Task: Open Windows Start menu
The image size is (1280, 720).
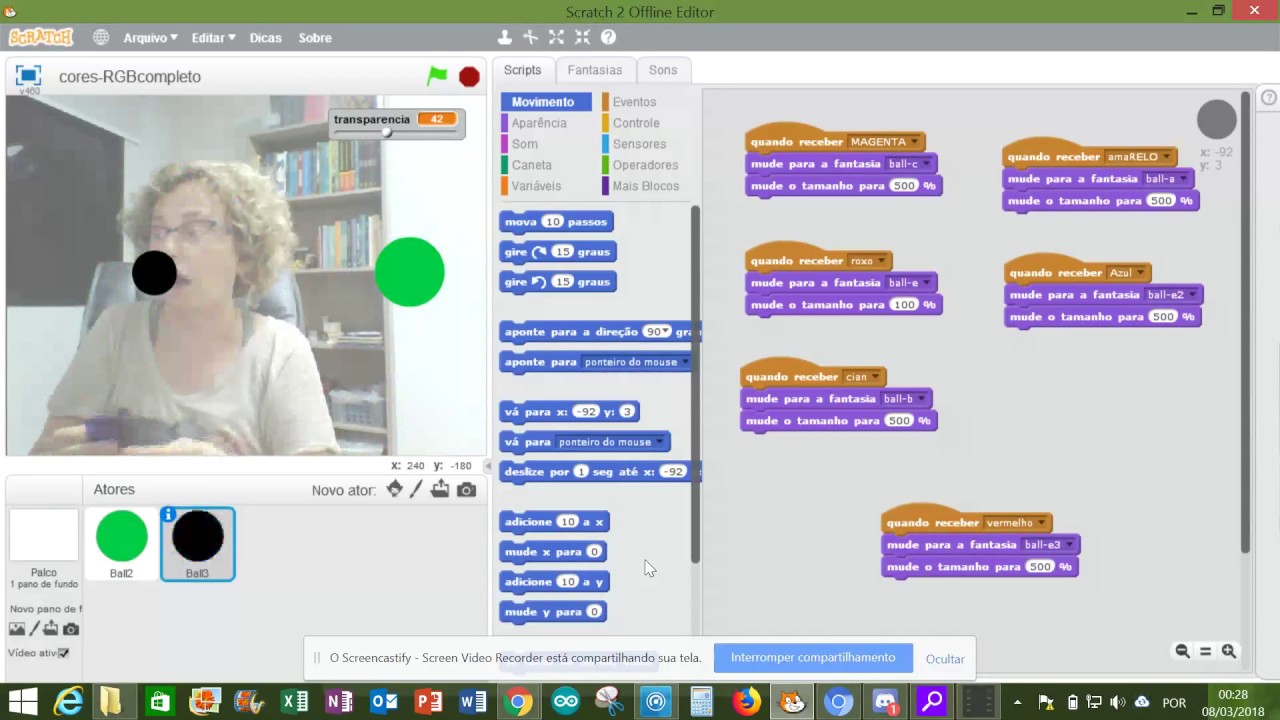Action: pos(22,702)
